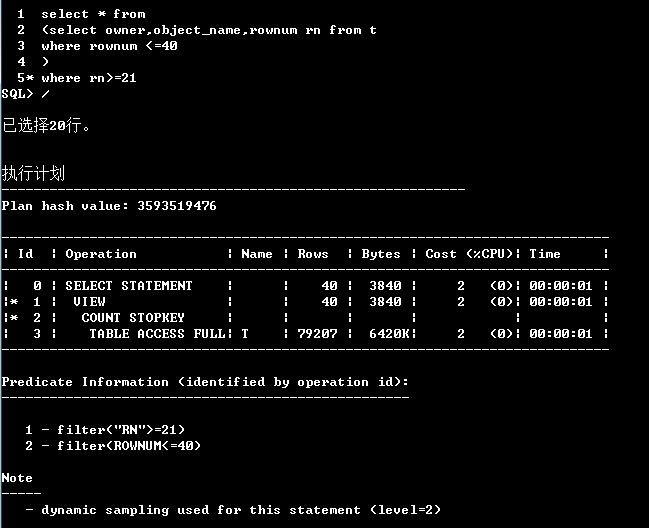Select the SELECT STATEMENT plan row

129,286
